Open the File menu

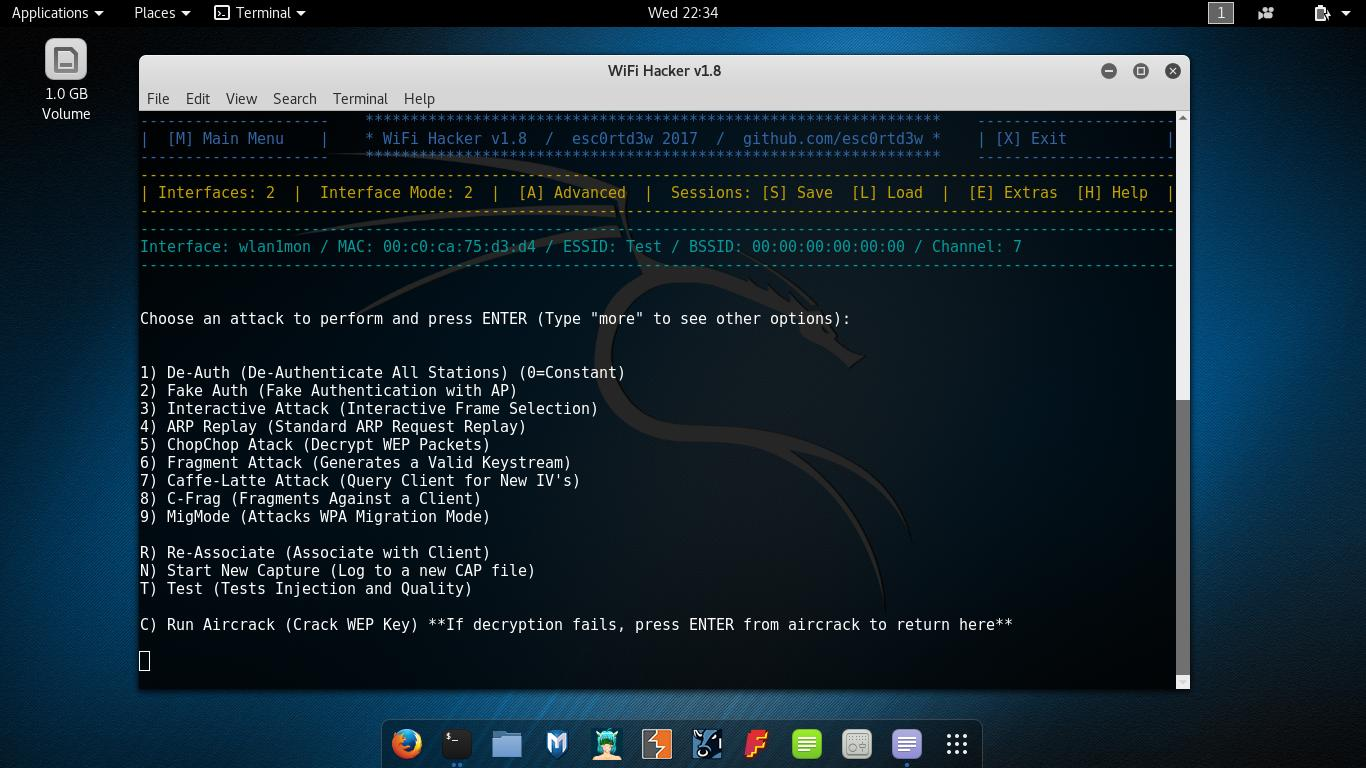pos(157,98)
